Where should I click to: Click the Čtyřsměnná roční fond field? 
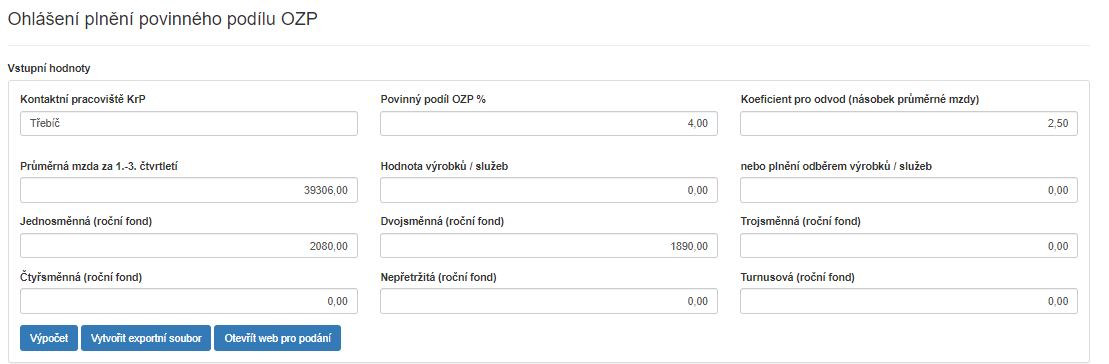coord(189,301)
